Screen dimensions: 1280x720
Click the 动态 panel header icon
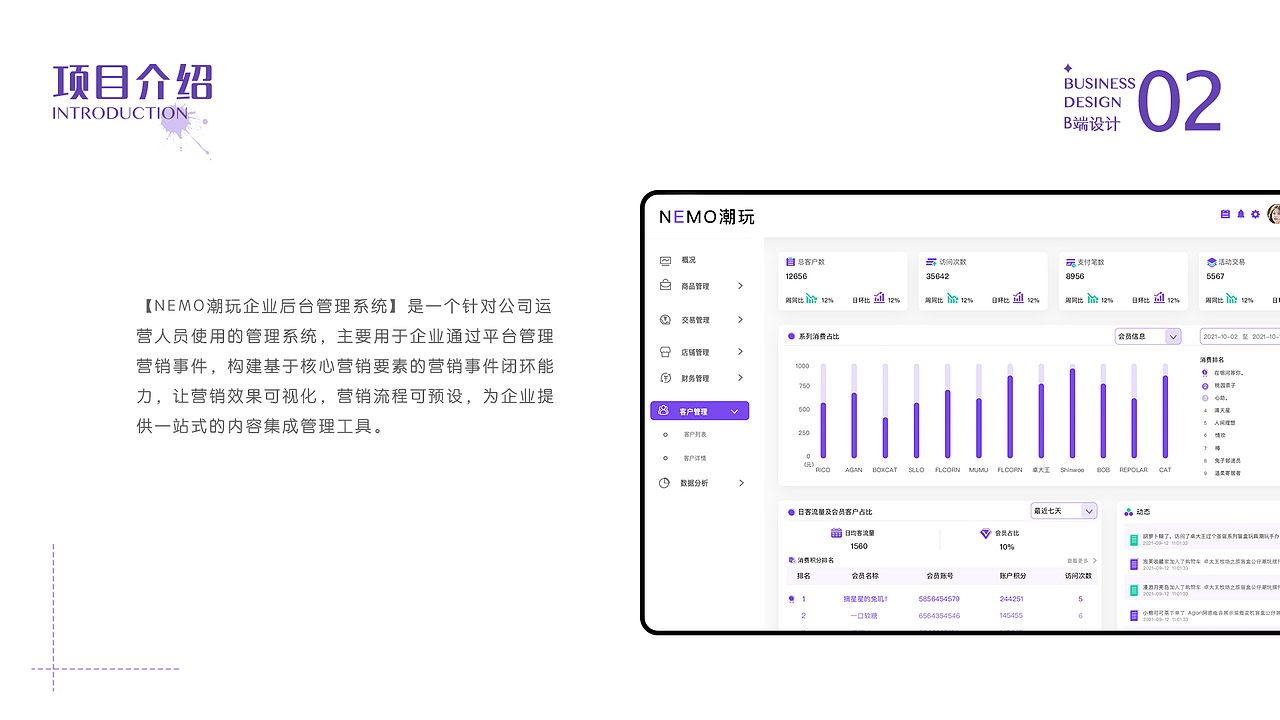click(1129, 512)
